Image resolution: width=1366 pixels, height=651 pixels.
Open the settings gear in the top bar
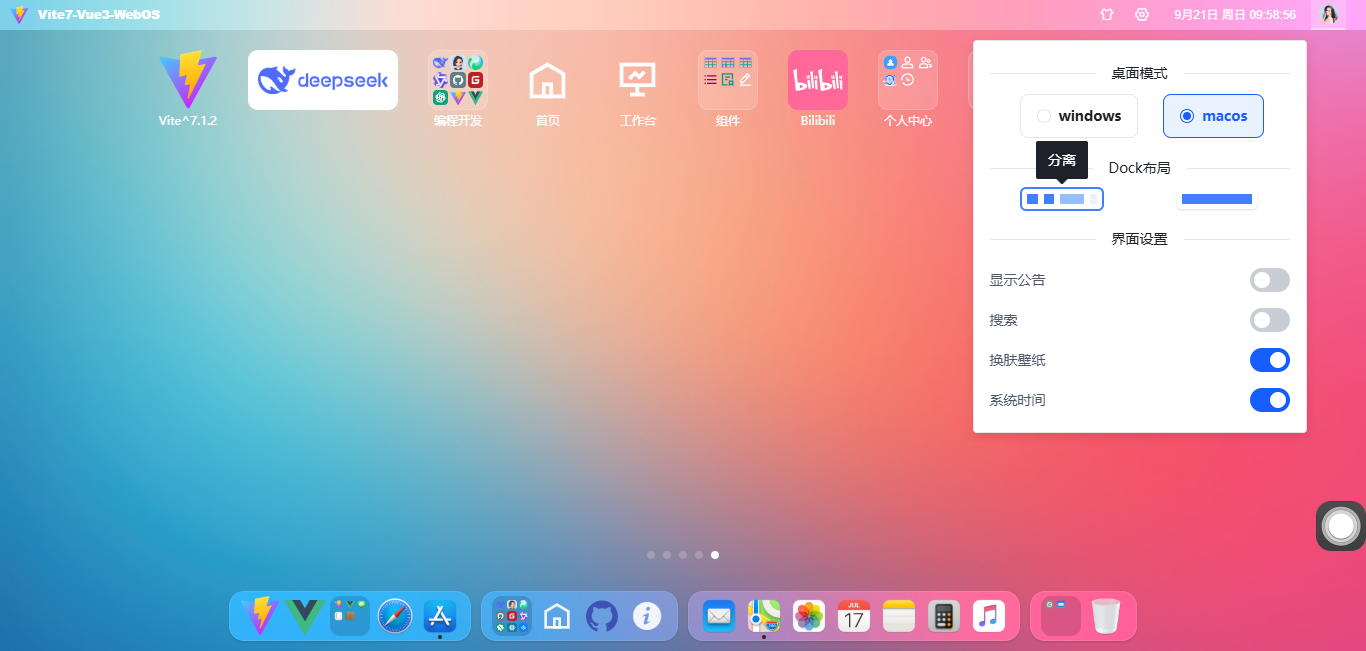[x=1141, y=14]
